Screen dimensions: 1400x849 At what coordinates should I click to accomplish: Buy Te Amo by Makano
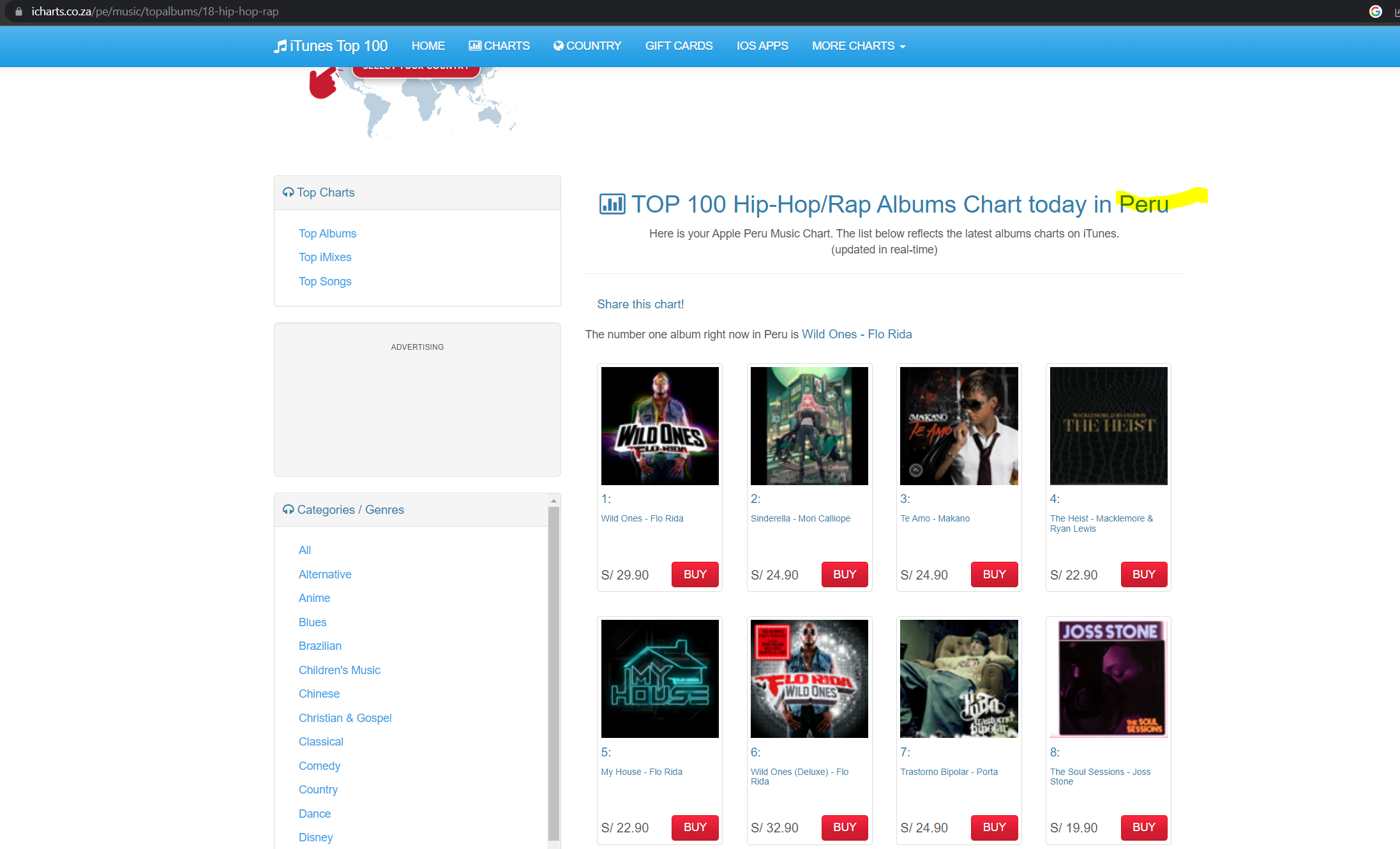[x=994, y=575]
